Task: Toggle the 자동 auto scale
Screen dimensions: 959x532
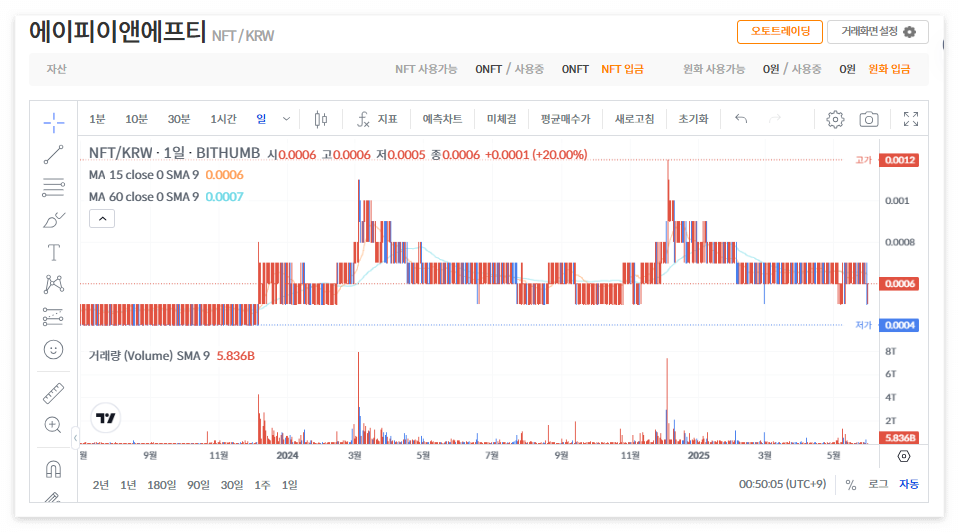Action: pos(909,484)
